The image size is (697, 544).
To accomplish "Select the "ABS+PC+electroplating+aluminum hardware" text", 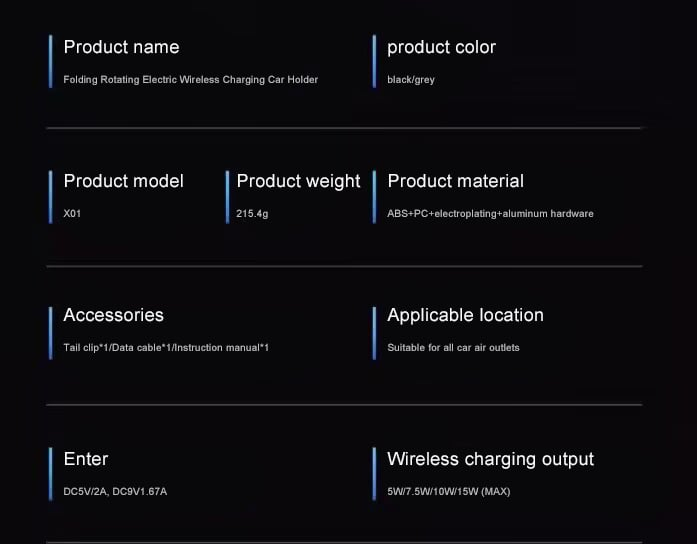I will (490, 214).
